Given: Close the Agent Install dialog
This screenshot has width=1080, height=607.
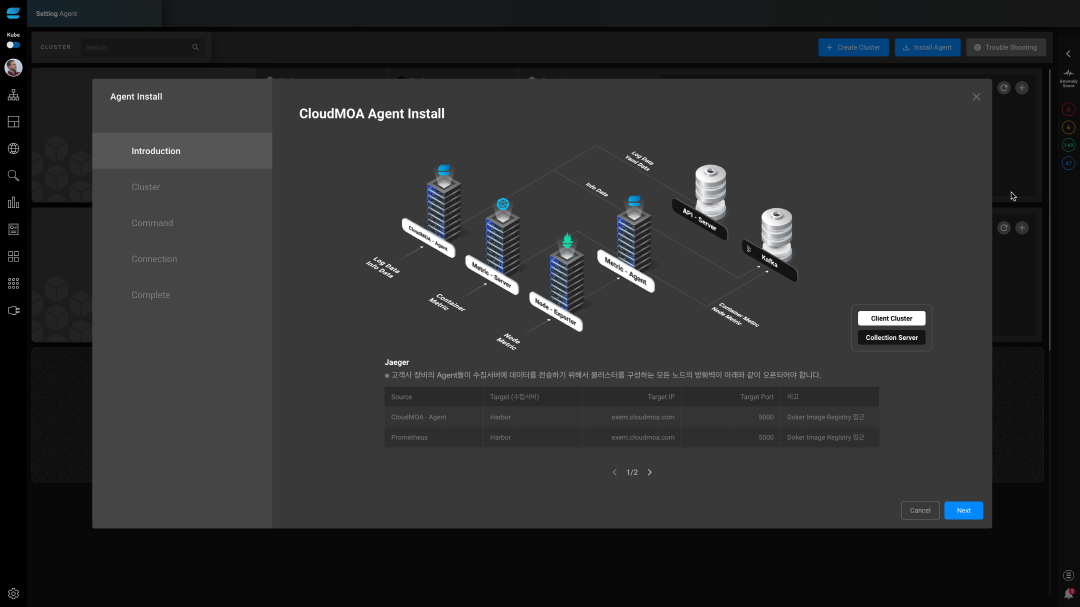Looking at the screenshot, I should click(x=976, y=97).
